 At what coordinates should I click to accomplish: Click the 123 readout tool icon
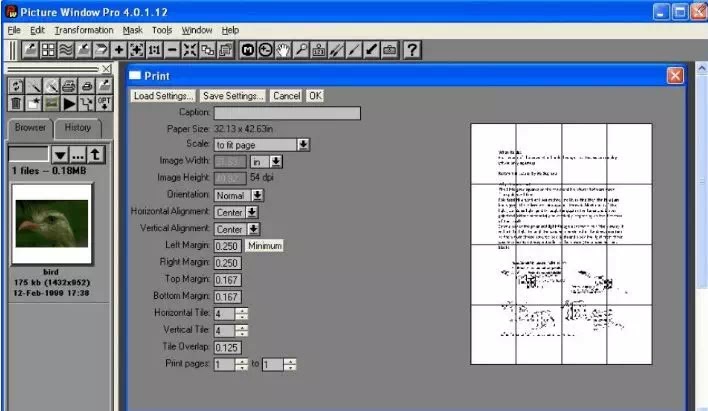[319, 50]
